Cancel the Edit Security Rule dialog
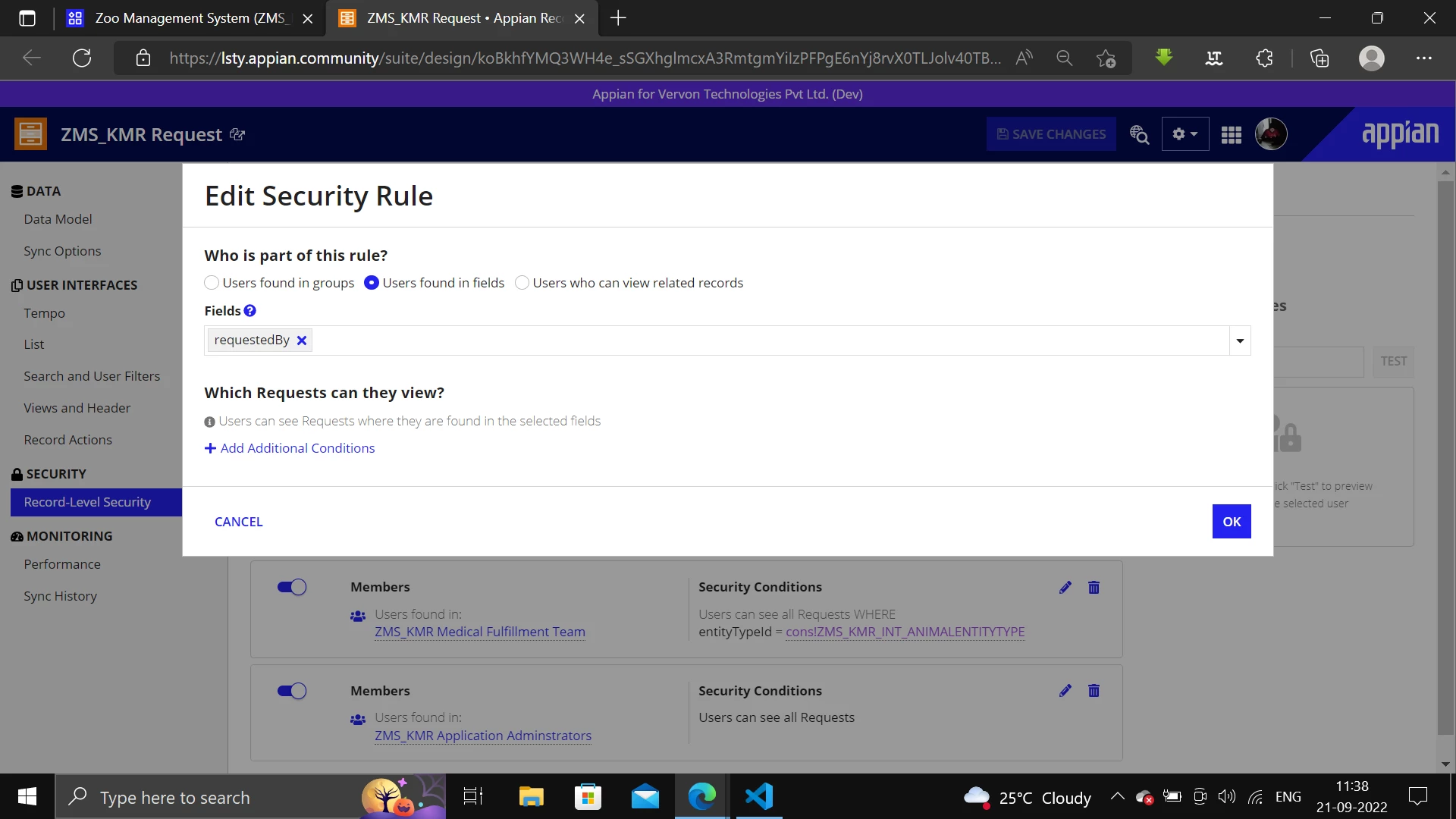1456x819 pixels. 239,522
